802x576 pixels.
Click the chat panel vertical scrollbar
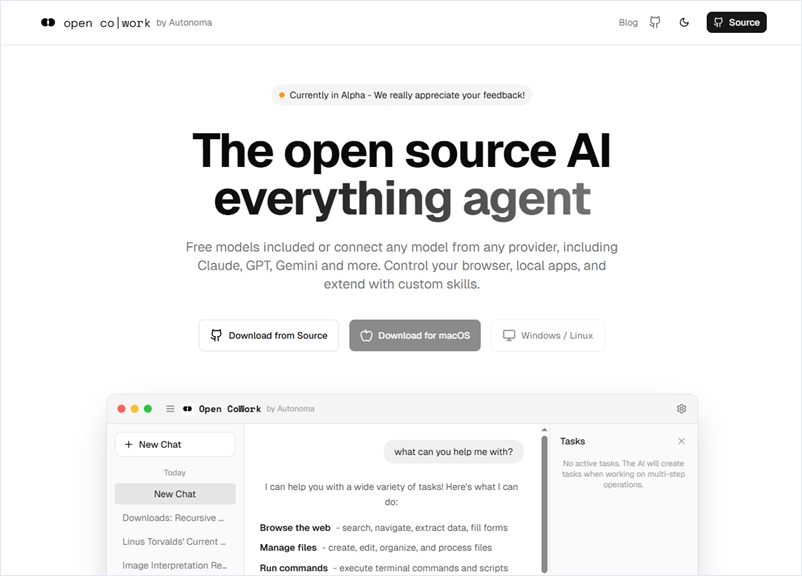(x=544, y=500)
